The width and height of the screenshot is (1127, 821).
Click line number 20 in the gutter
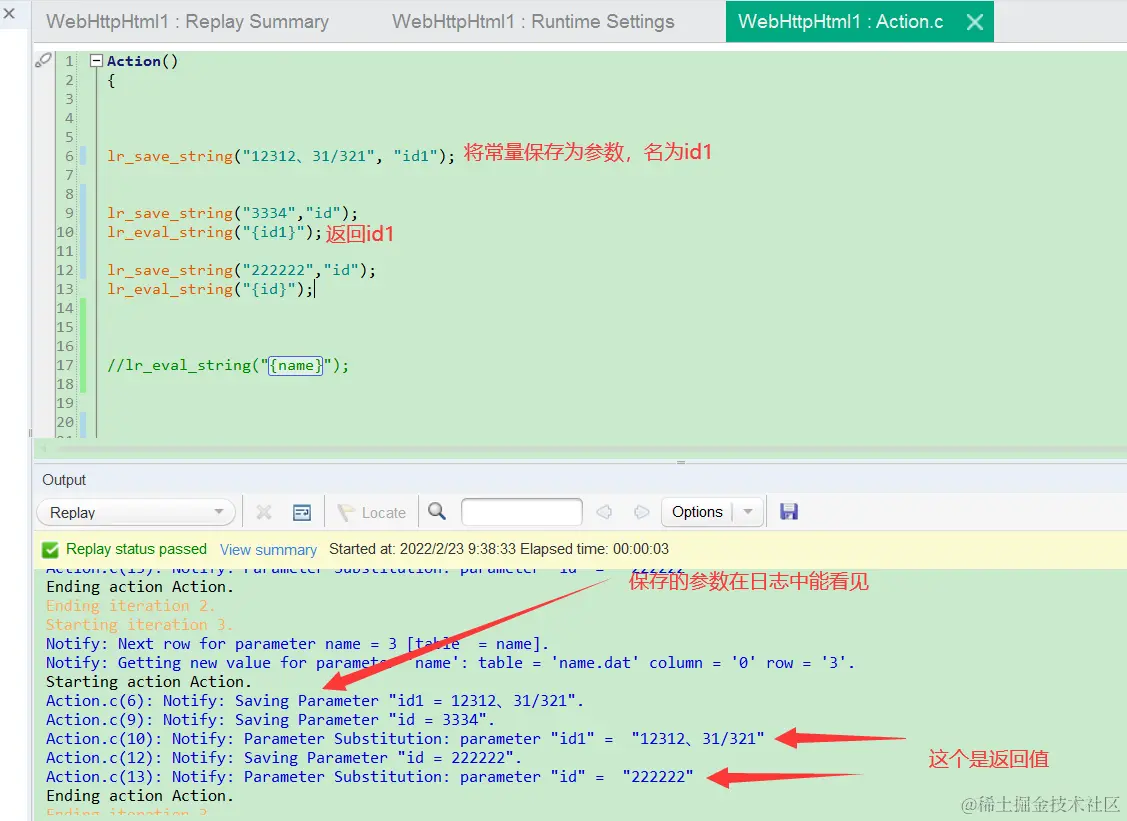click(x=65, y=422)
